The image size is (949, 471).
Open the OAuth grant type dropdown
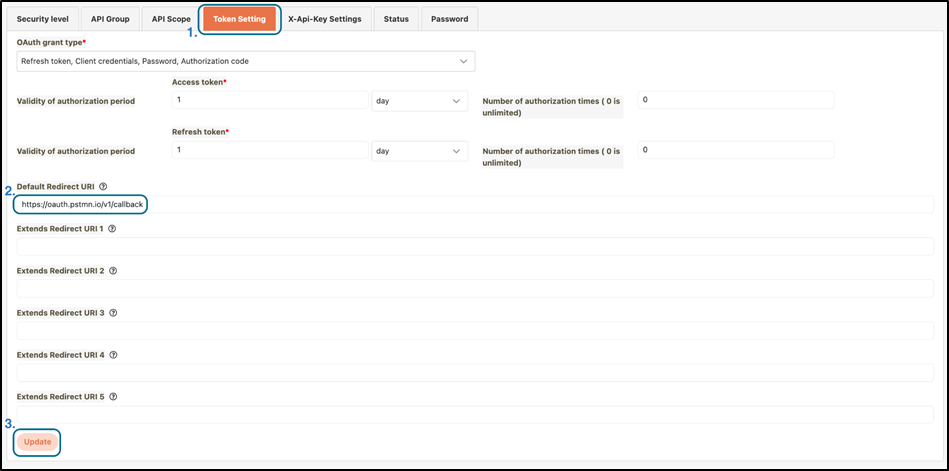[246, 61]
